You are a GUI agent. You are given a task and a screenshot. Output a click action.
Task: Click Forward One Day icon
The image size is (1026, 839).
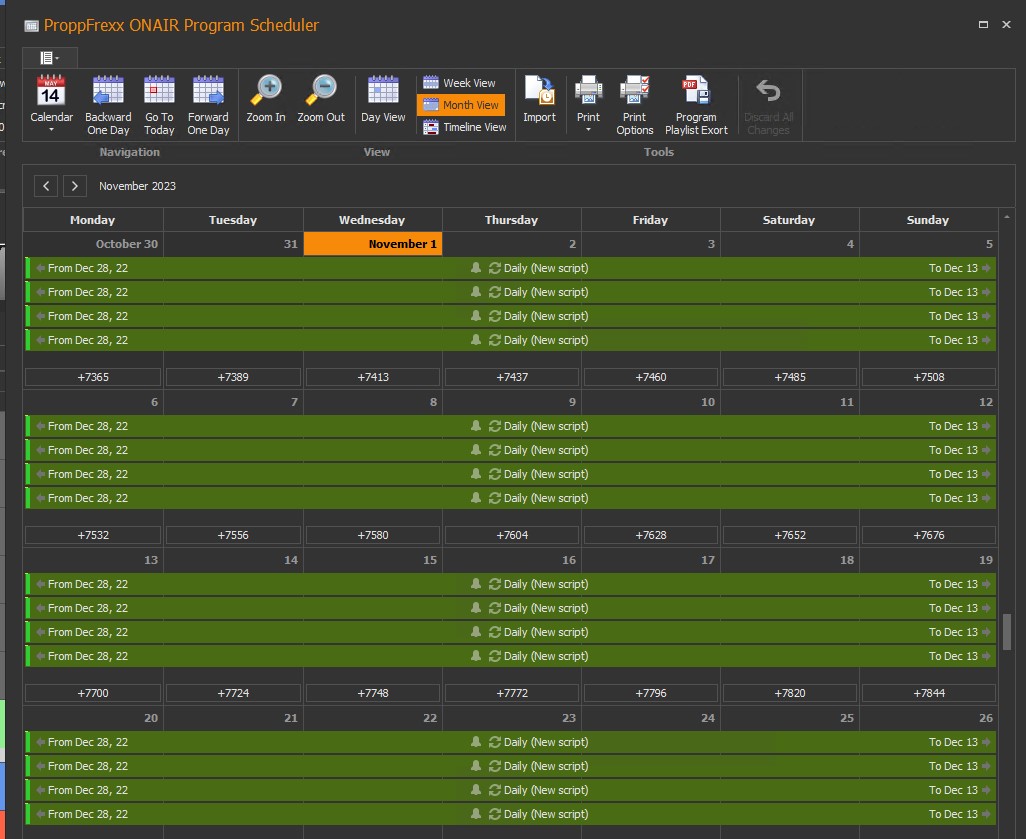click(x=208, y=92)
